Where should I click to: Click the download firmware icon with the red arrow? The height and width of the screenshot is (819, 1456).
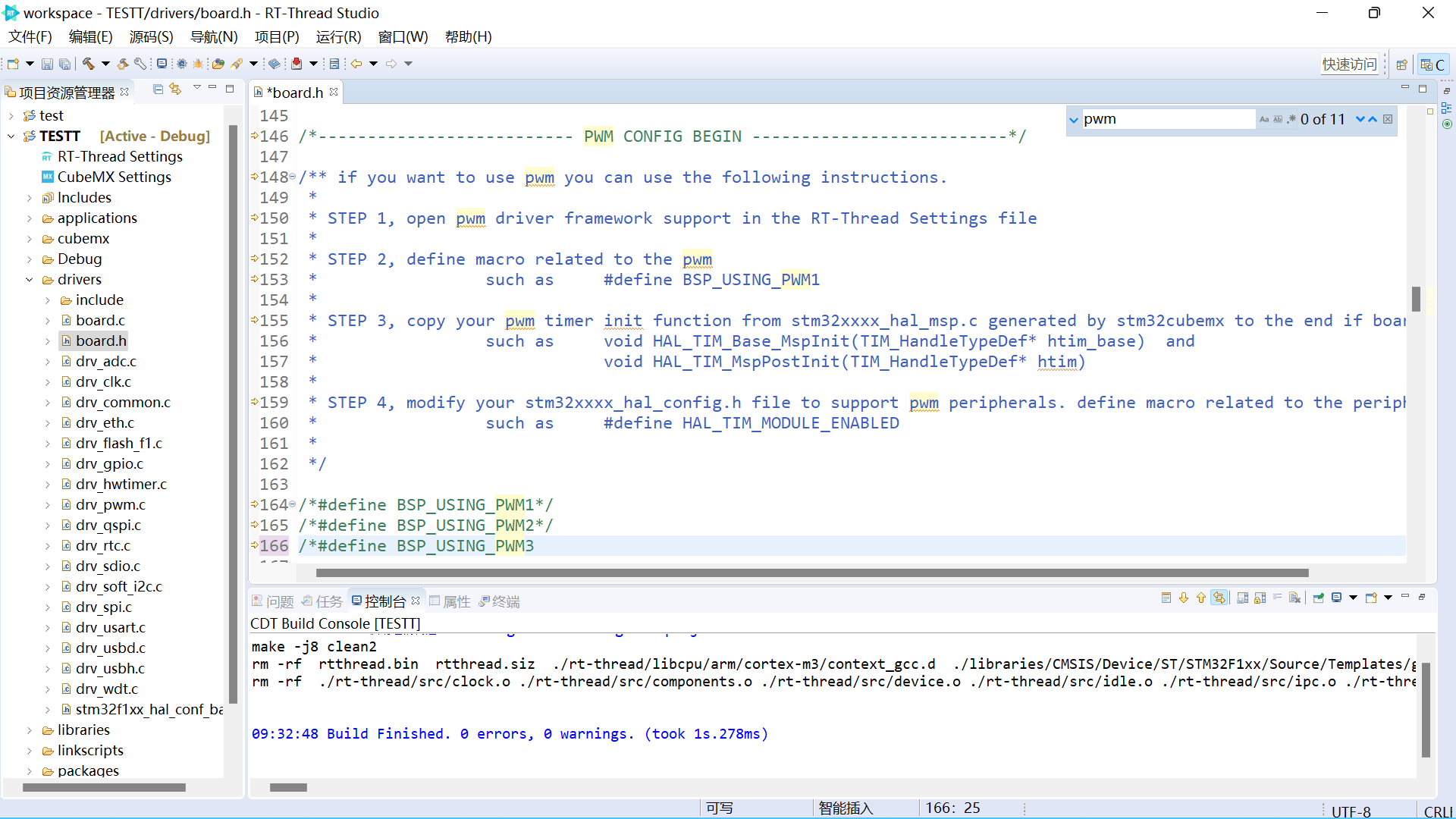click(297, 64)
